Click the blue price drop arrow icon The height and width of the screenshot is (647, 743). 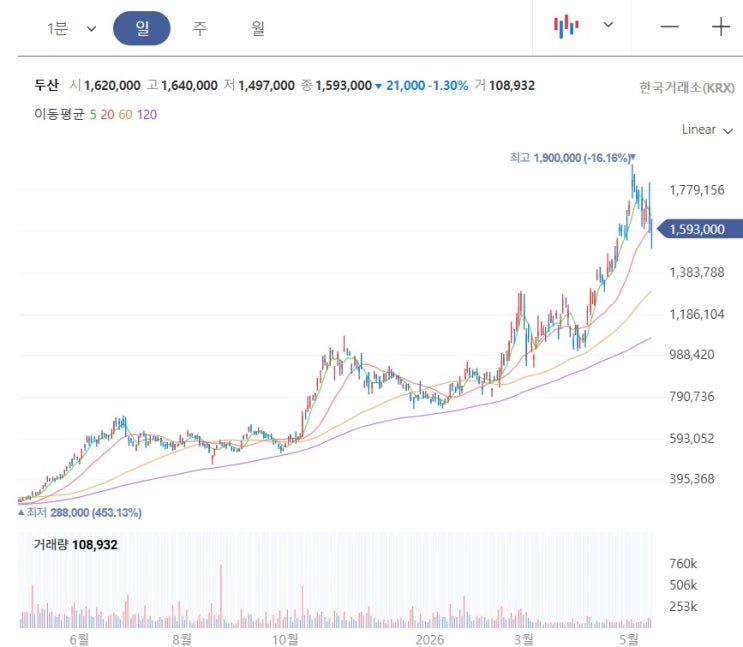pos(378,86)
